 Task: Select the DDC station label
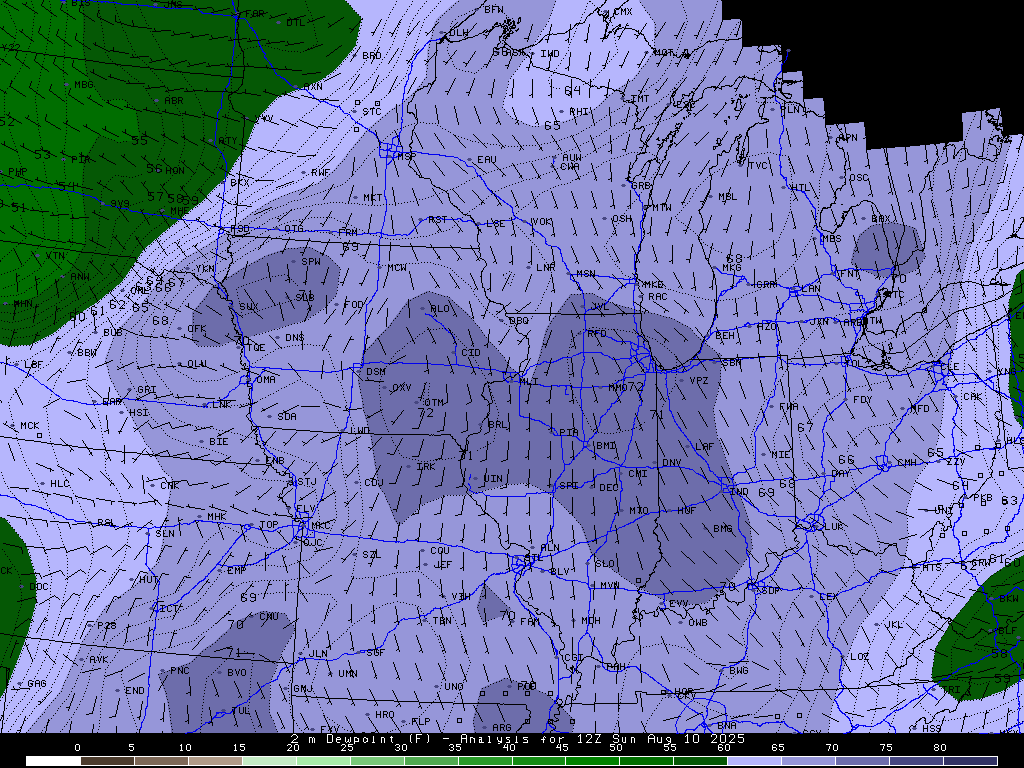(39, 586)
